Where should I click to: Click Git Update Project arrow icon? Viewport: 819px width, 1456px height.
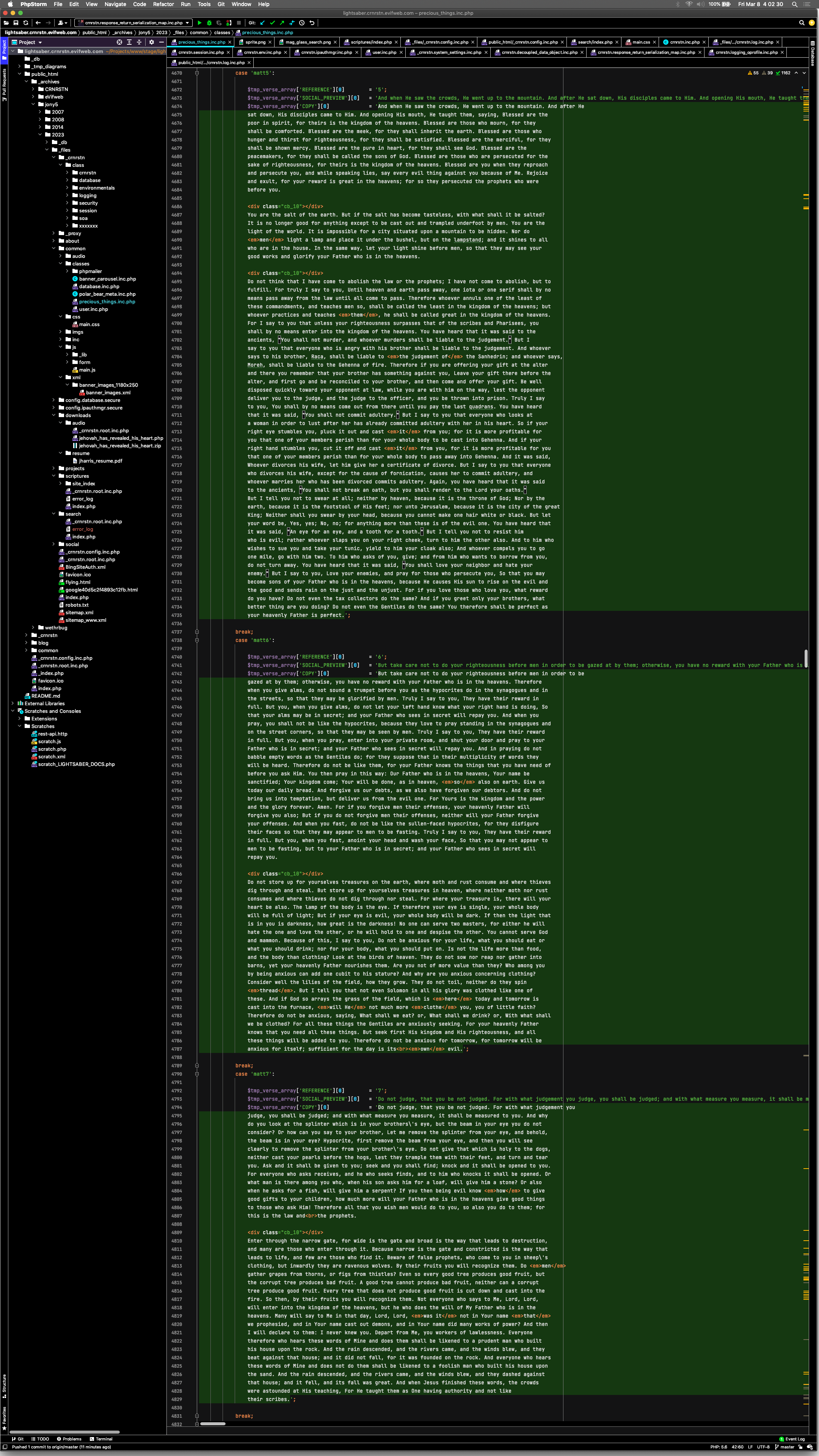[x=262, y=23]
